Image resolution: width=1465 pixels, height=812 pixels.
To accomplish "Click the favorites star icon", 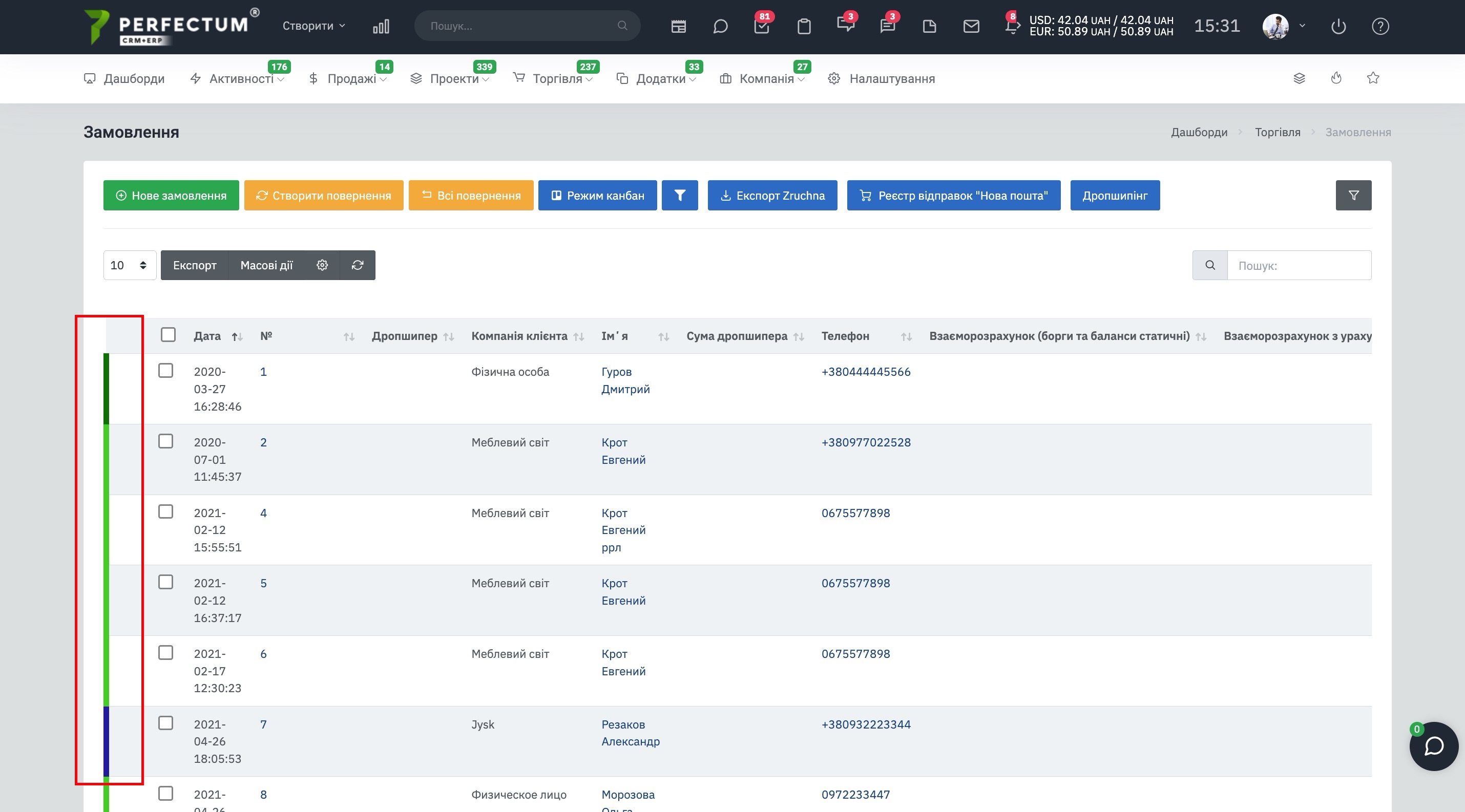I will point(1373,78).
